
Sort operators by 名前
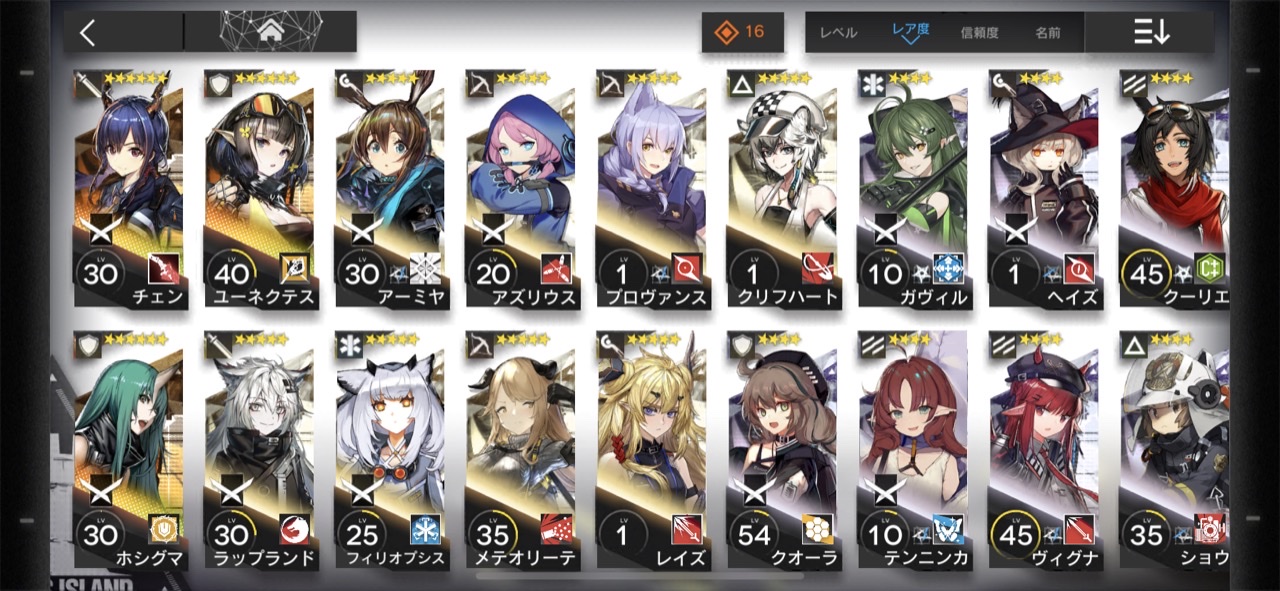pos(1048,33)
